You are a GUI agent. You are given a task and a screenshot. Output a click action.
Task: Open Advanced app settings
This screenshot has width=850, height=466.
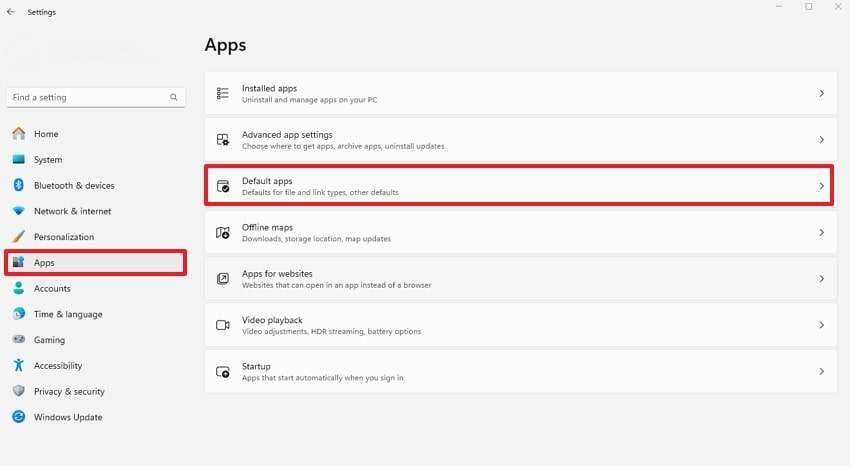(520, 140)
